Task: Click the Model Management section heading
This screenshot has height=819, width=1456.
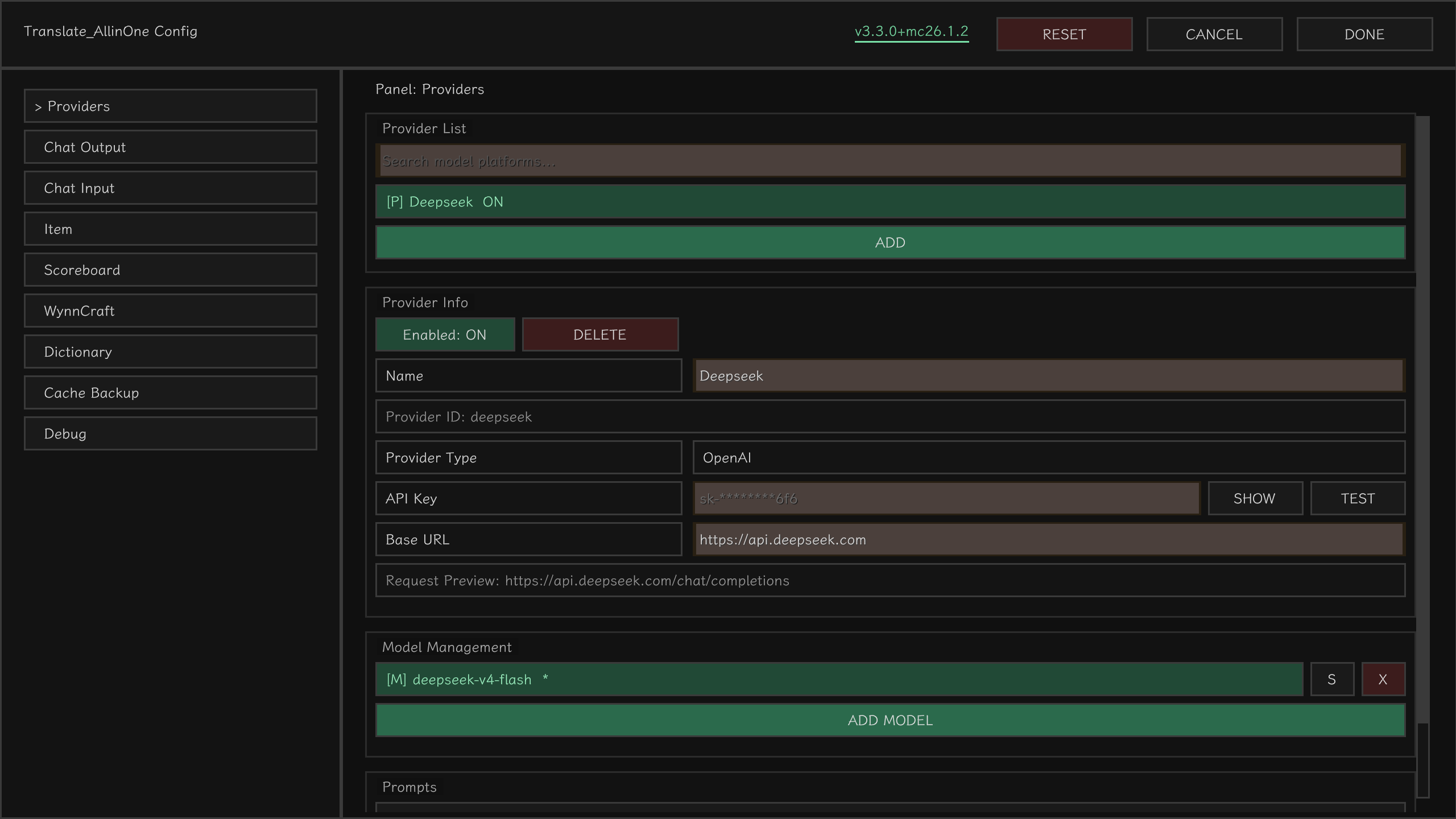Action: click(446, 647)
